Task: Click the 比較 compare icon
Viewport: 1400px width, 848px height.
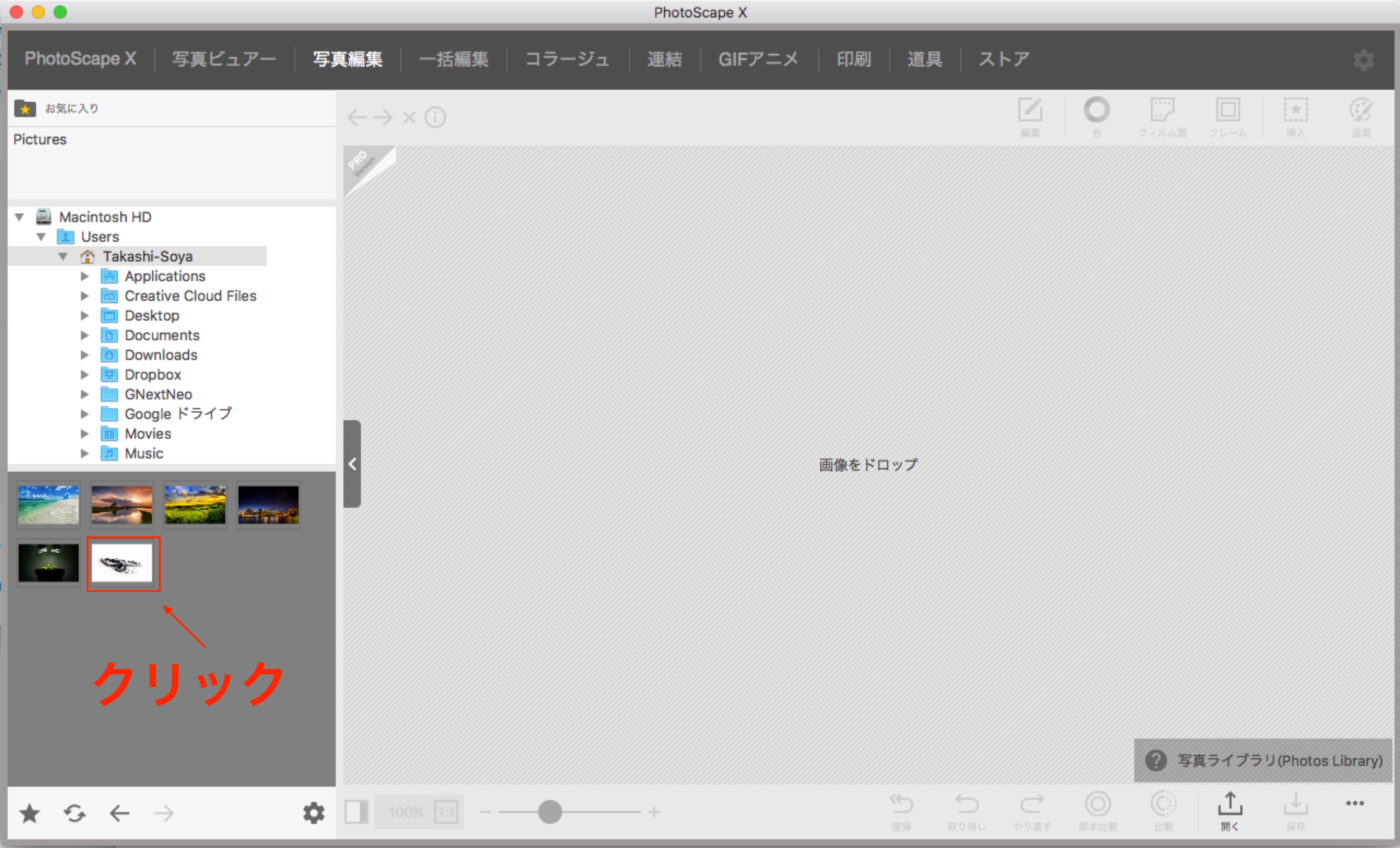Action: (1164, 812)
